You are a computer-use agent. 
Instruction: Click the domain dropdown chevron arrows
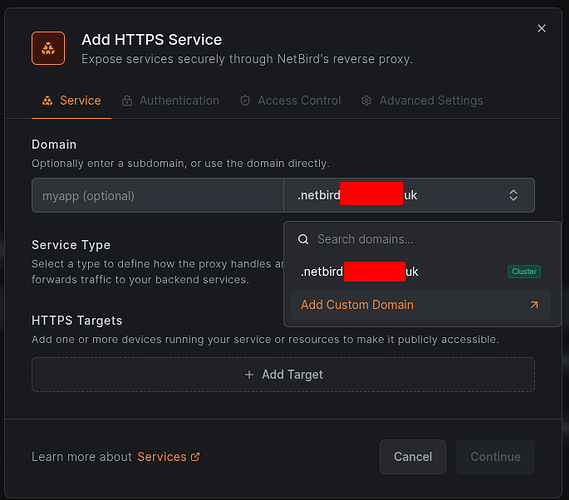(513, 196)
